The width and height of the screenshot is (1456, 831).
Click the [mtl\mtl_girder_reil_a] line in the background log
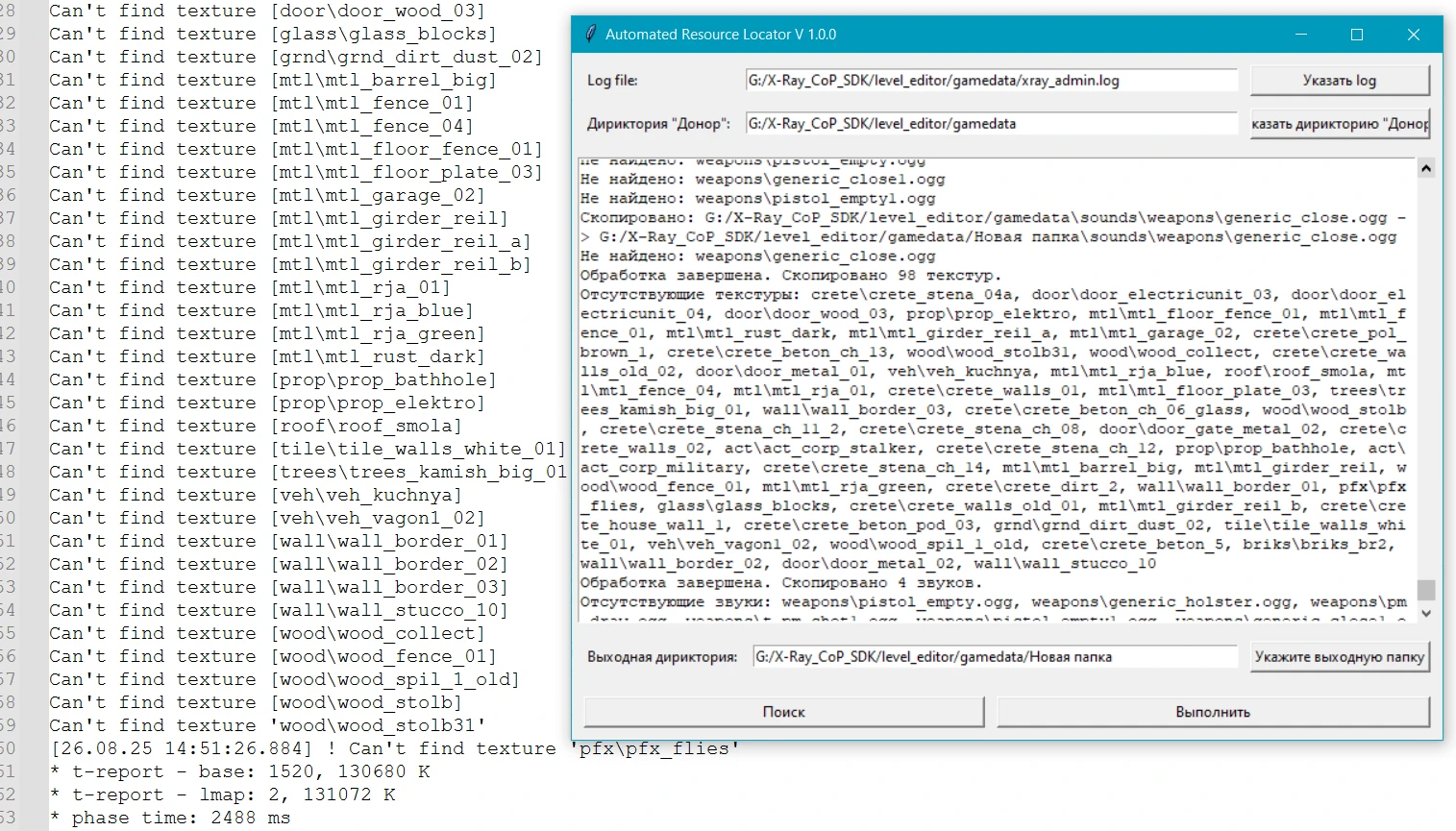coord(290,242)
